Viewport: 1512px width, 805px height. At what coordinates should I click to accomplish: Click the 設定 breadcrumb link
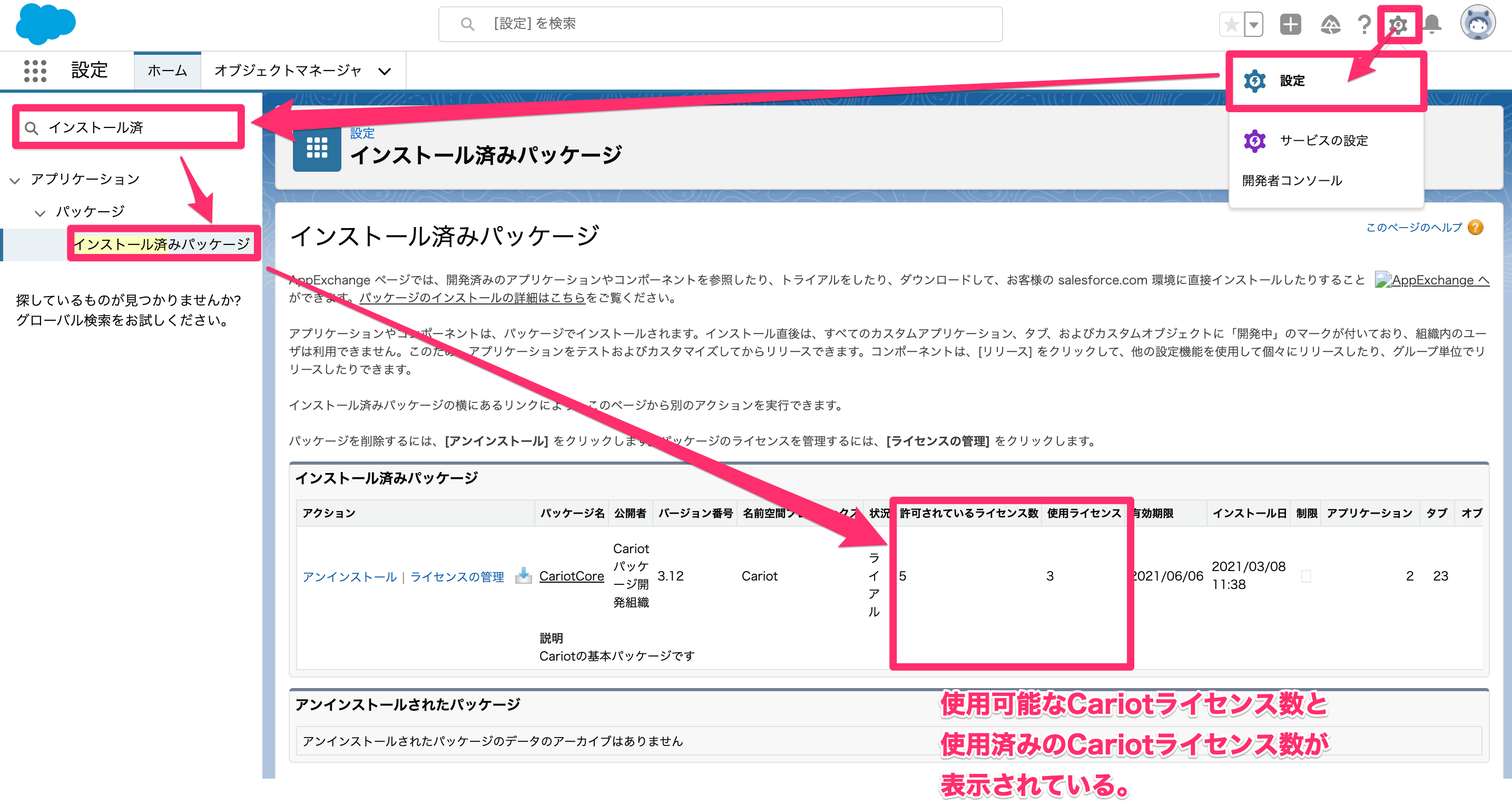(x=362, y=133)
